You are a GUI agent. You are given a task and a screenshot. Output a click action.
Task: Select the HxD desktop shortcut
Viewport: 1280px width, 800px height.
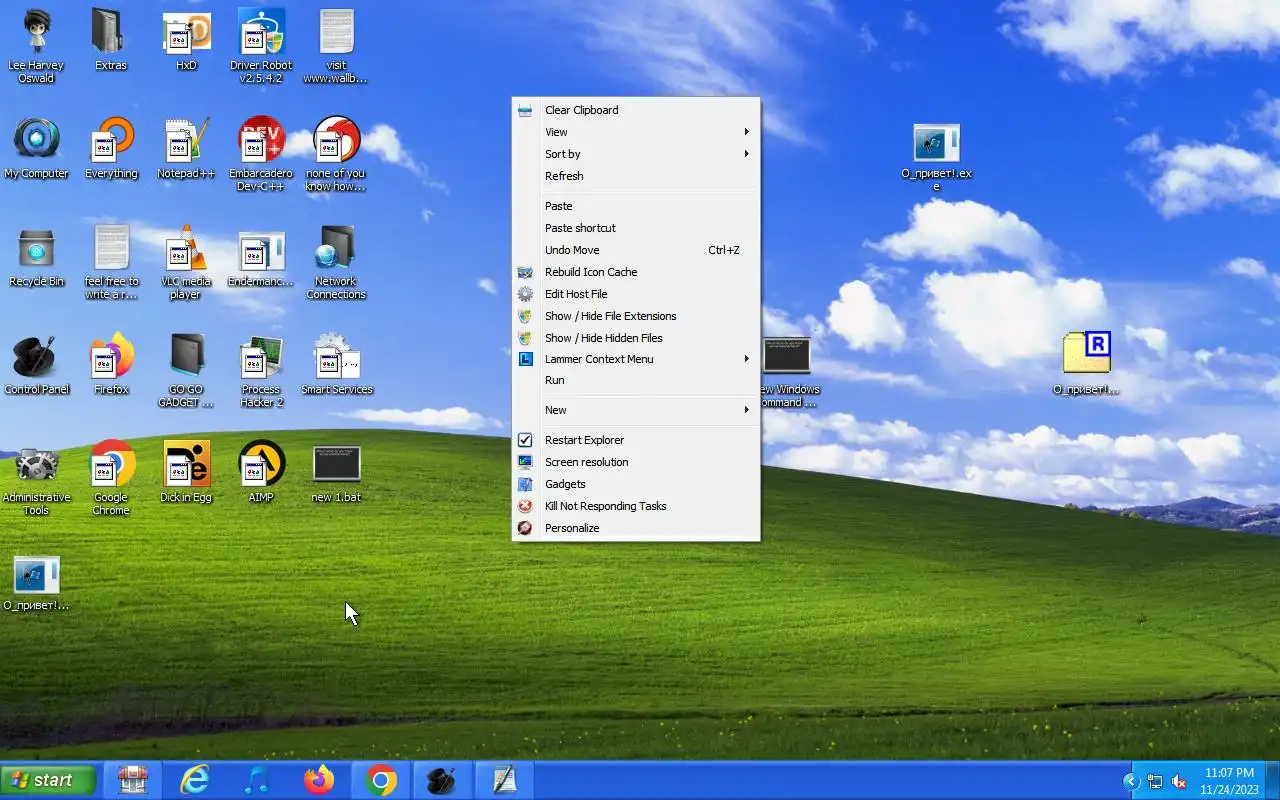(x=186, y=40)
